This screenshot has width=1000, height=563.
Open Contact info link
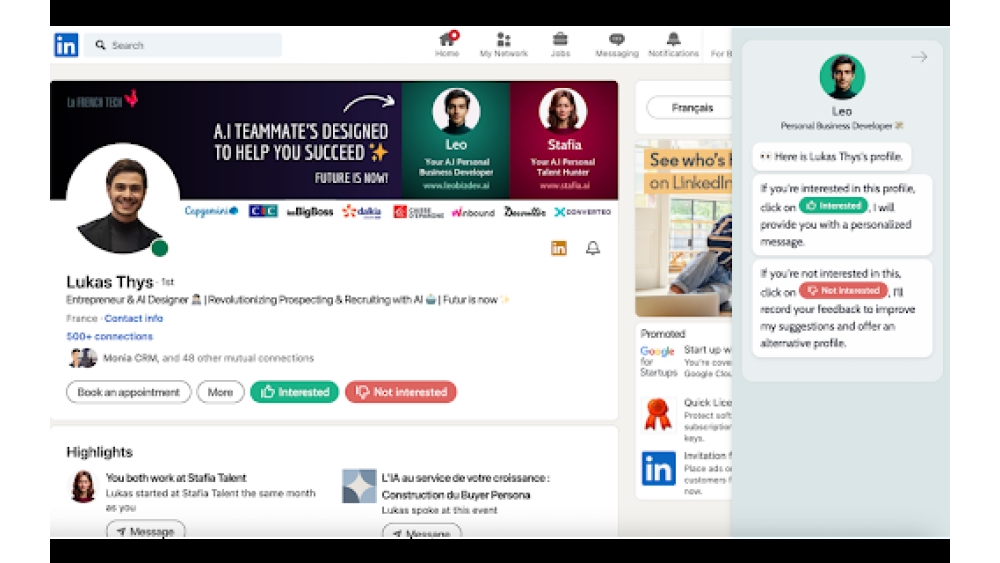(133, 318)
